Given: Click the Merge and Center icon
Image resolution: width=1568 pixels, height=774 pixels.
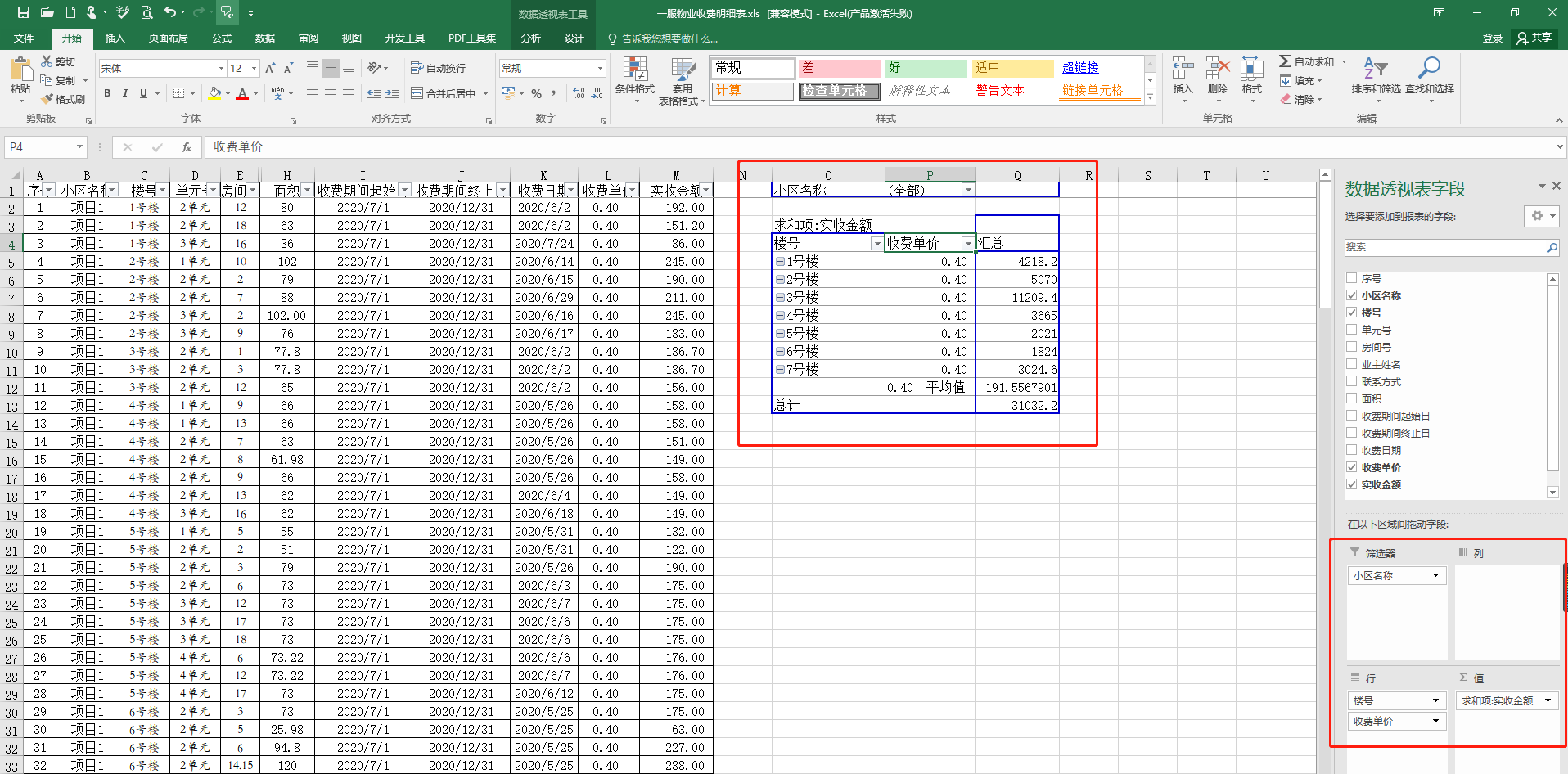Looking at the screenshot, I should coord(417,93).
